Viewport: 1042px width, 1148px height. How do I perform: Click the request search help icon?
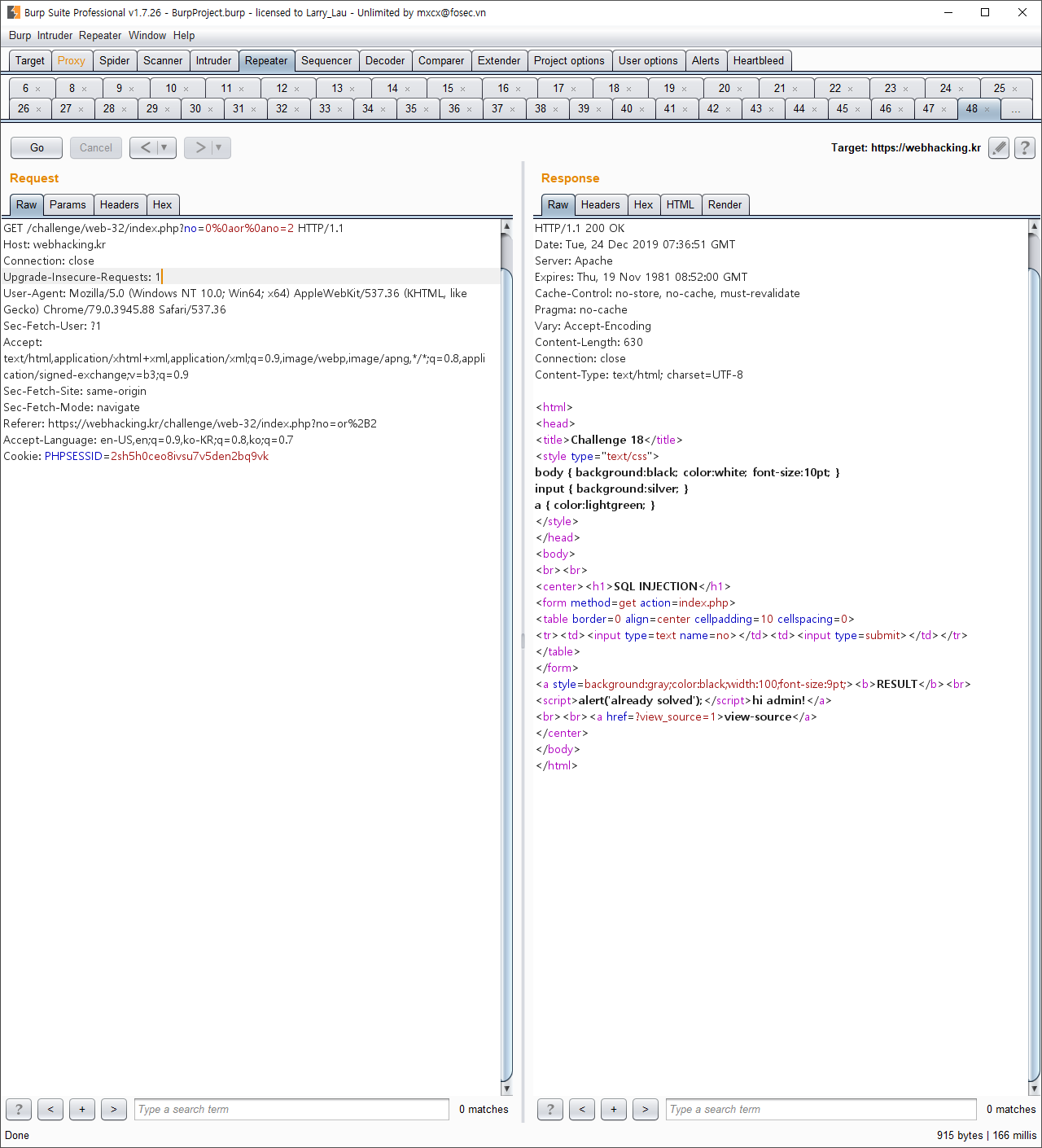pyautogui.click(x=19, y=1109)
